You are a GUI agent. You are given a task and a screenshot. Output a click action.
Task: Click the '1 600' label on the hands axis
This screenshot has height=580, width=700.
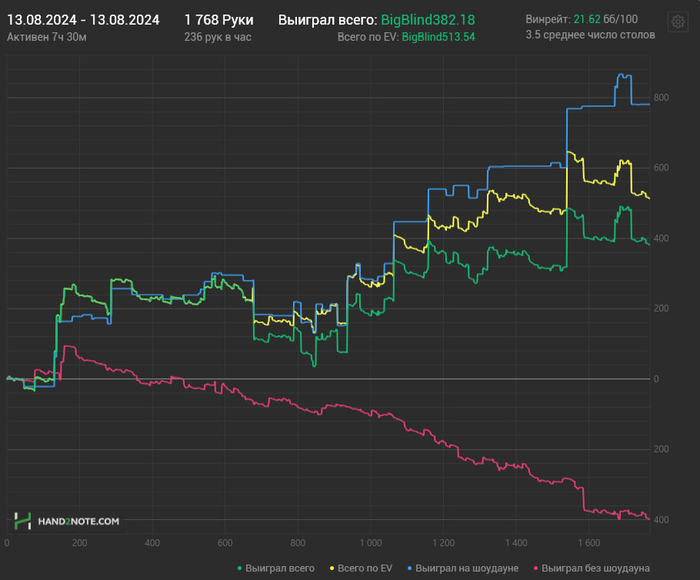pos(589,543)
